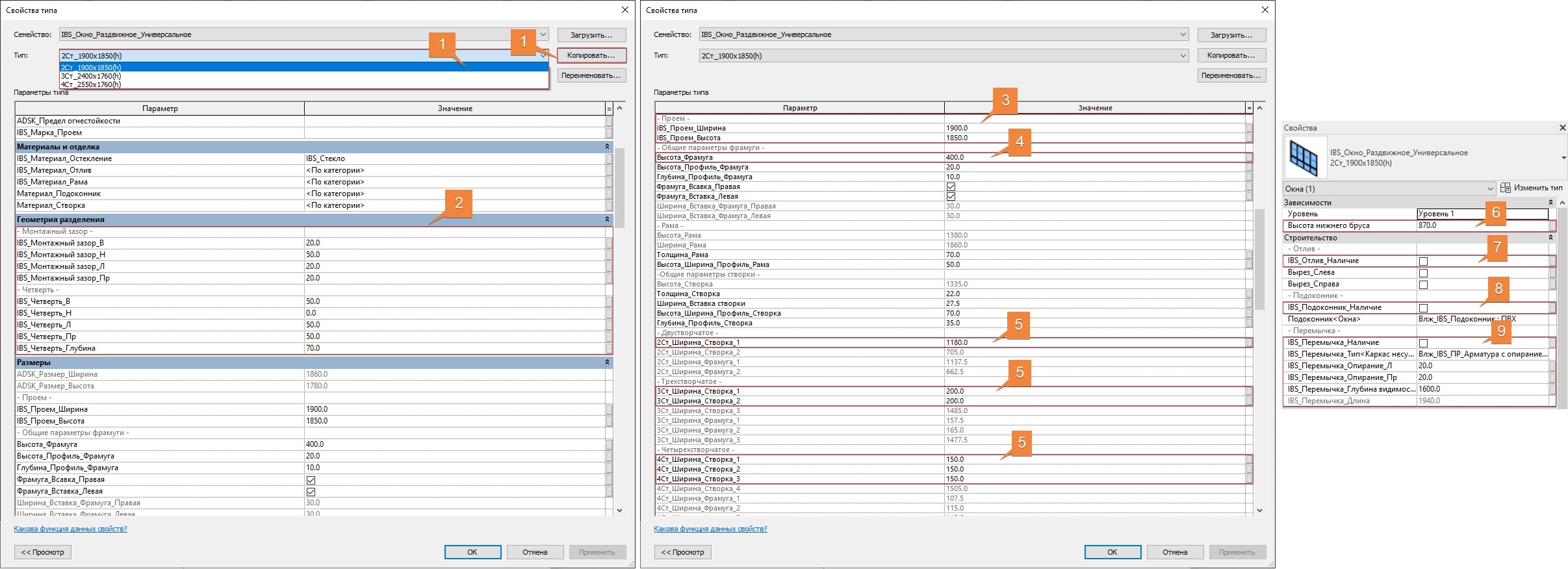Open the type selector dropdown in Свойства palette

[1563, 158]
